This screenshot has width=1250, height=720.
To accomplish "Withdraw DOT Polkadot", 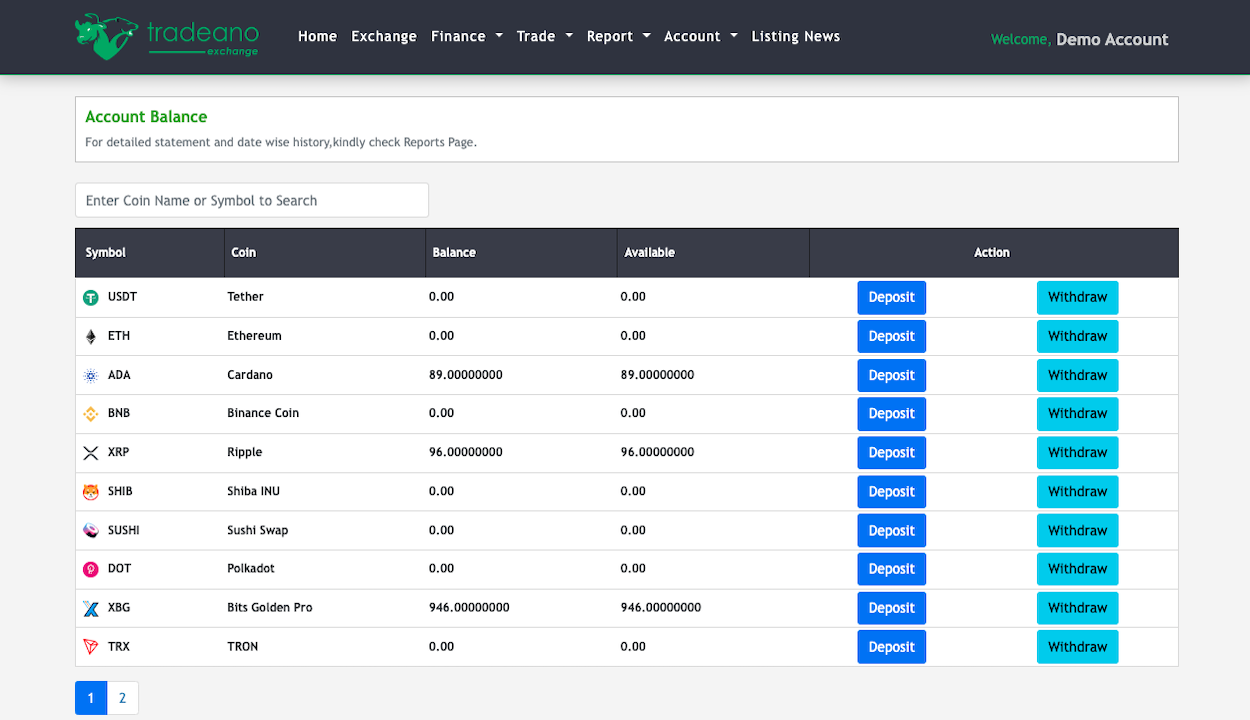I will 1078,568.
